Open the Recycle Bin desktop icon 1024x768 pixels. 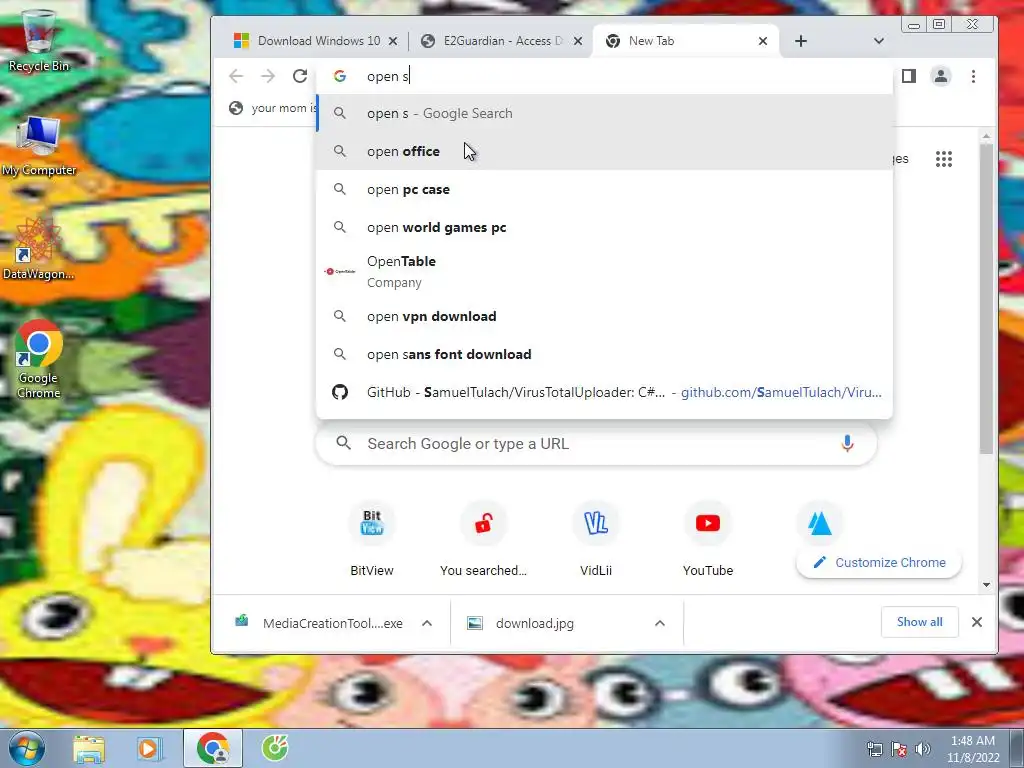point(39,40)
